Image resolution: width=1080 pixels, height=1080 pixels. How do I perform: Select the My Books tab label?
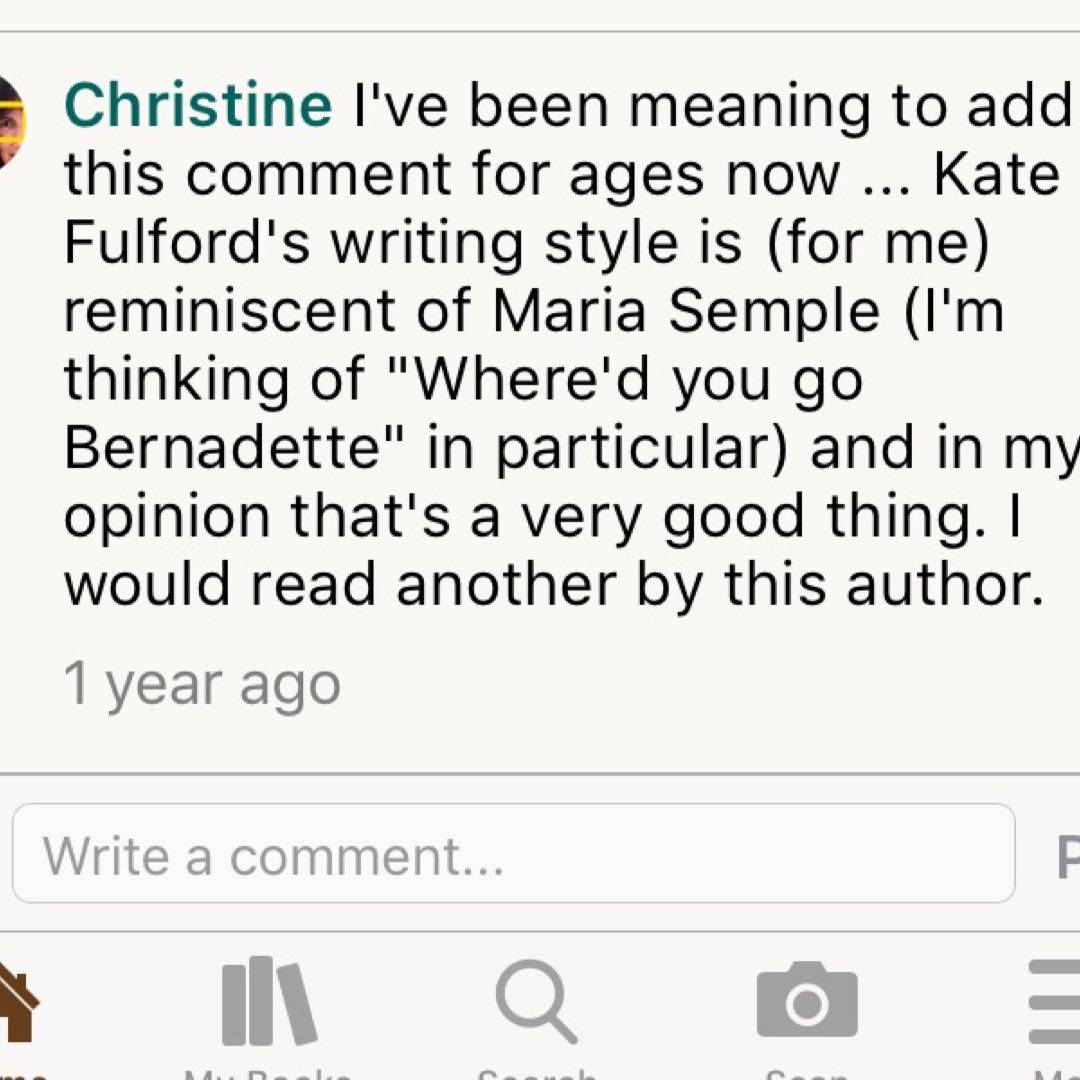pyautogui.click(x=268, y=1074)
